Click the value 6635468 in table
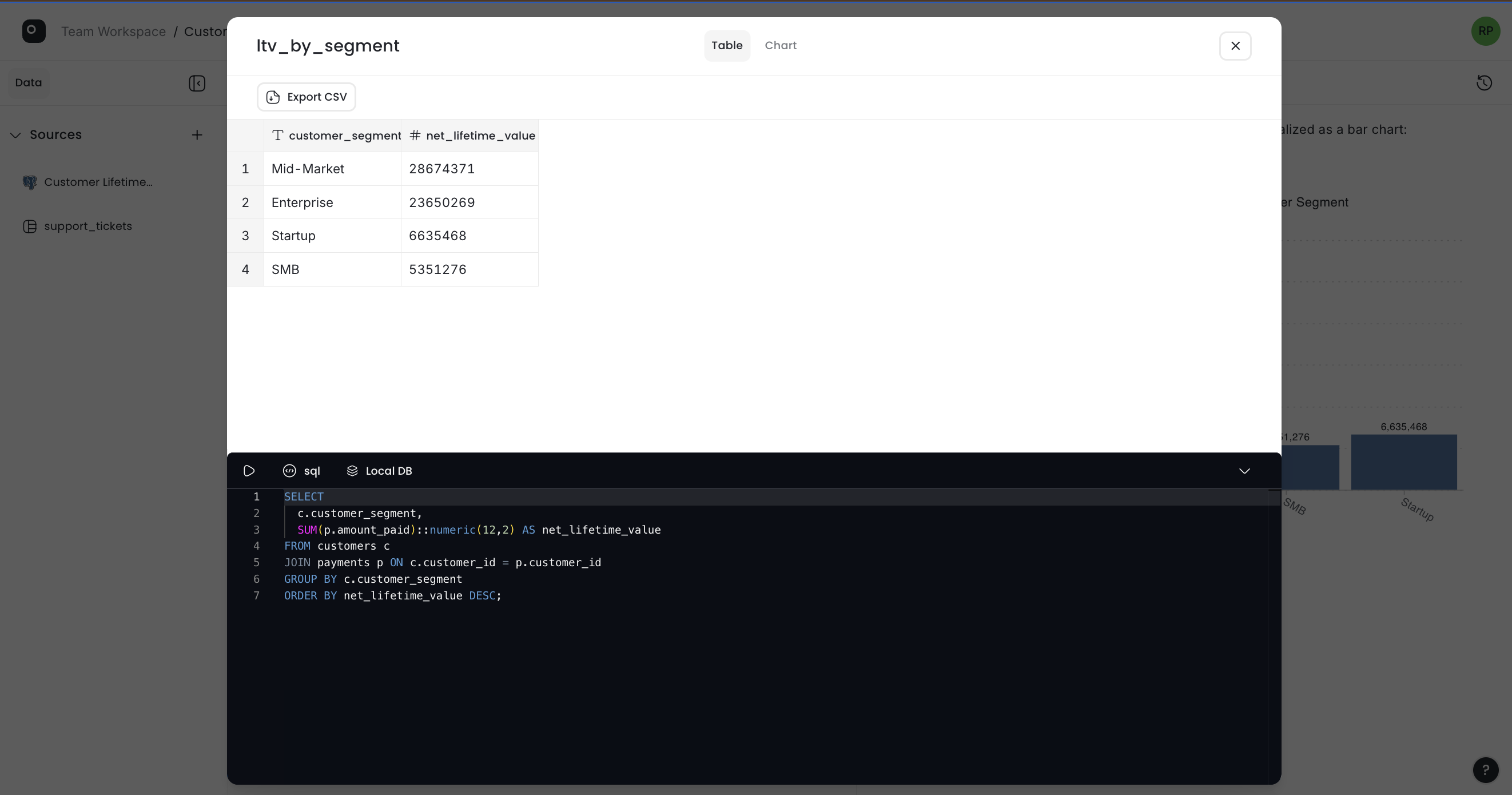The height and width of the screenshot is (795, 1512). 469,236
